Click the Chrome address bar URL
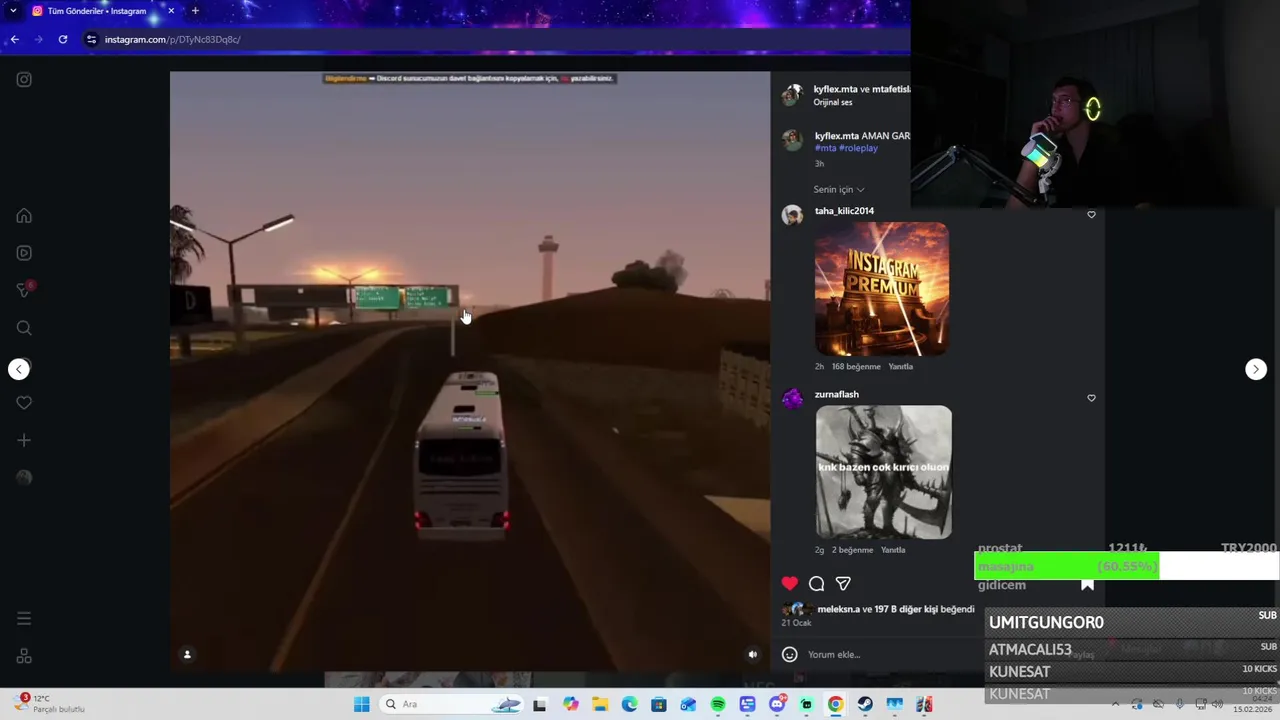1280x720 pixels. pos(172,39)
